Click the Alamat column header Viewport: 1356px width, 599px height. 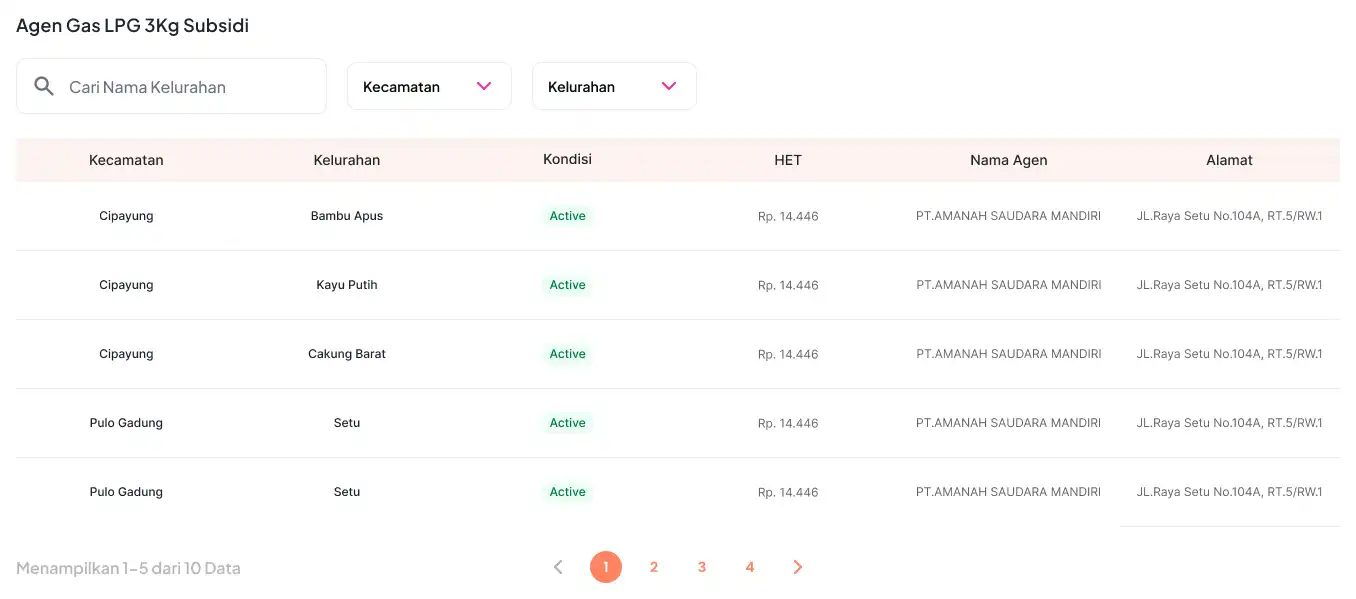pos(1229,160)
